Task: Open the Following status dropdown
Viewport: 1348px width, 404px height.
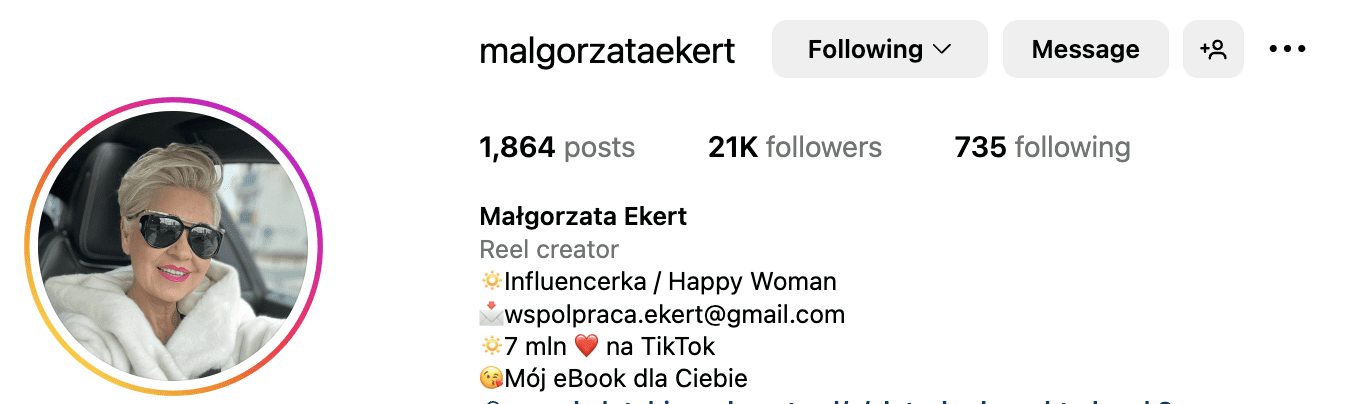Action: tap(879, 49)
